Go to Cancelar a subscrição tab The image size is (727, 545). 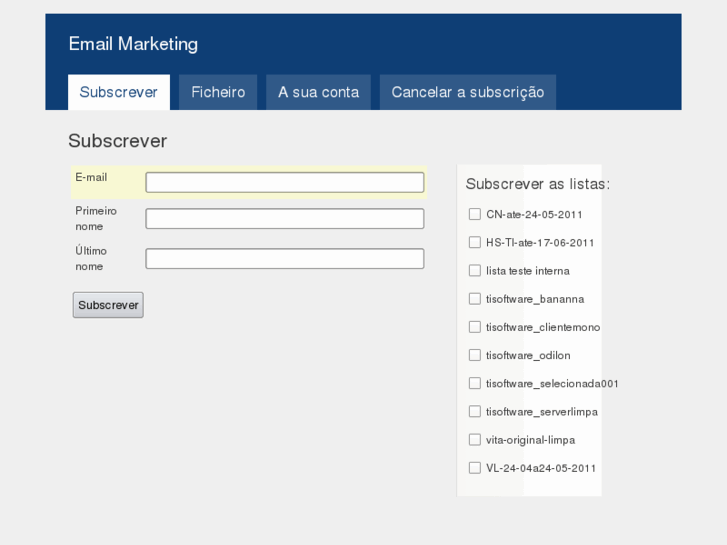pyautogui.click(x=468, y=92)
